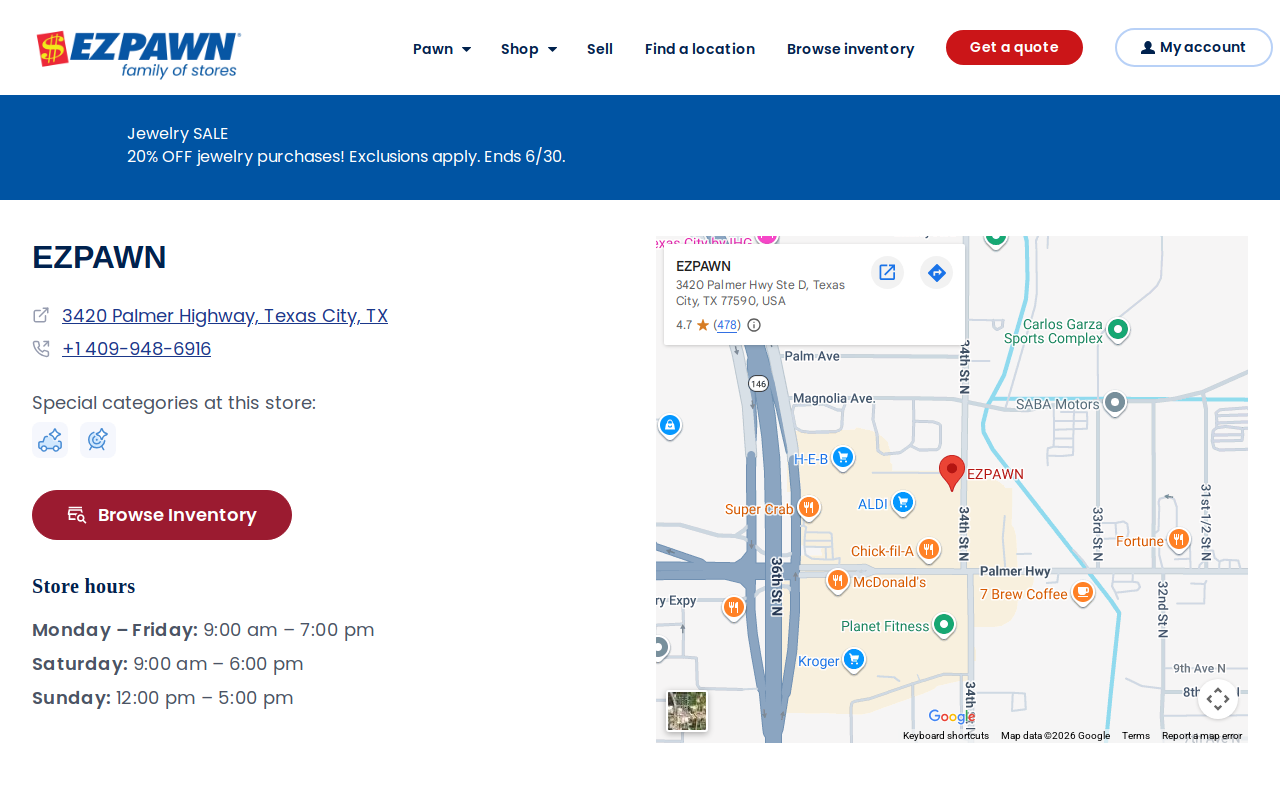Click the Get a quote button
Viewport: 1280px width, 800px height.
1014,48
